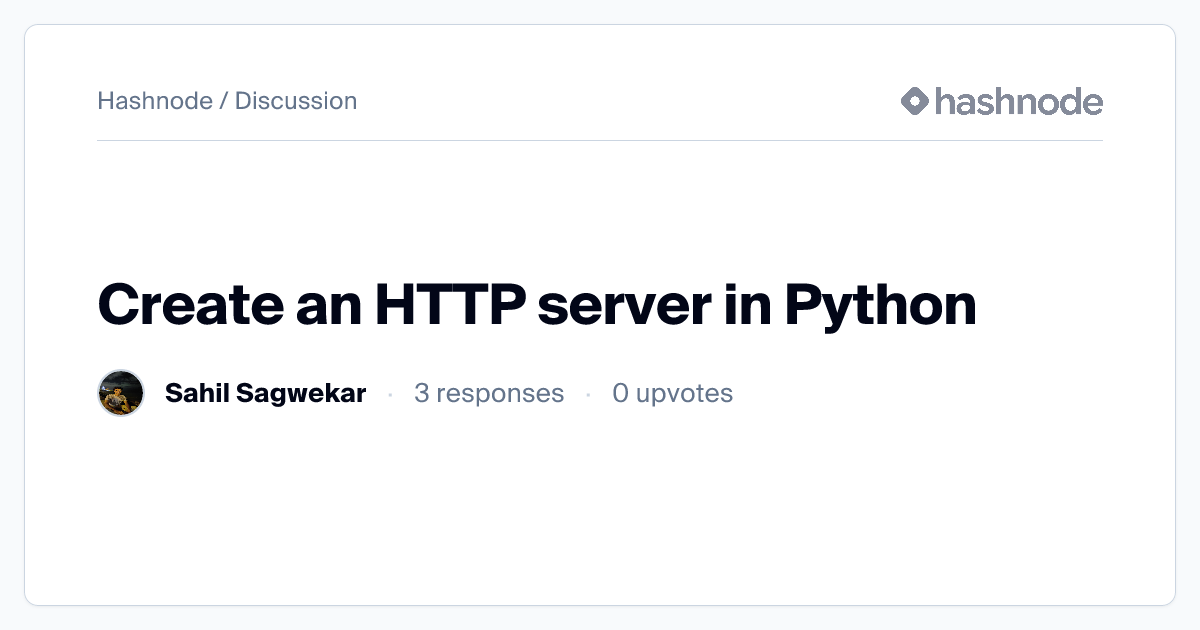Screen dimensions: 1200x630
Task: Click the digit 0 before upvotes
Action: click(x=620, y=393)
